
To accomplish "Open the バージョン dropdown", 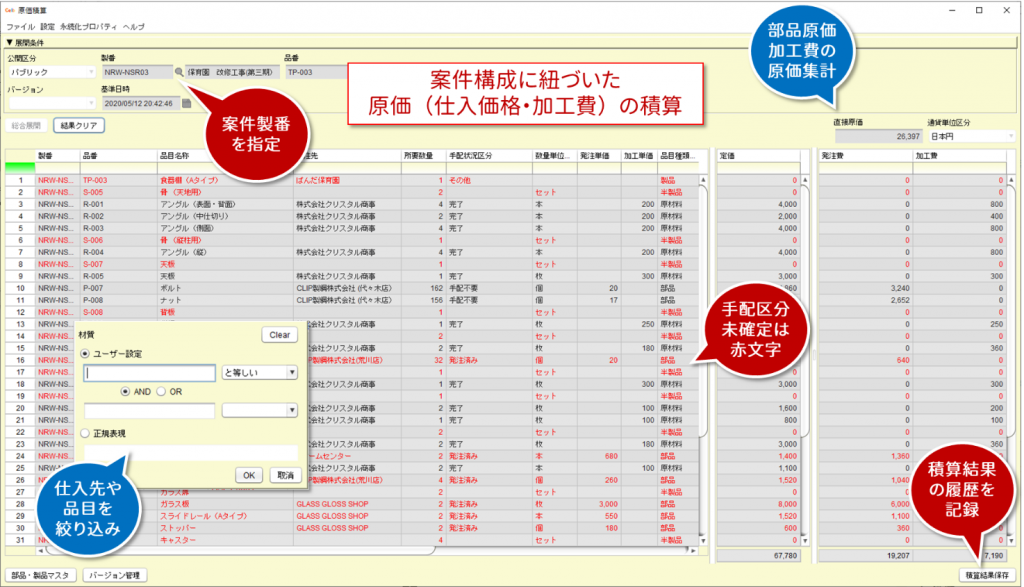I will (x=52, y=103).
